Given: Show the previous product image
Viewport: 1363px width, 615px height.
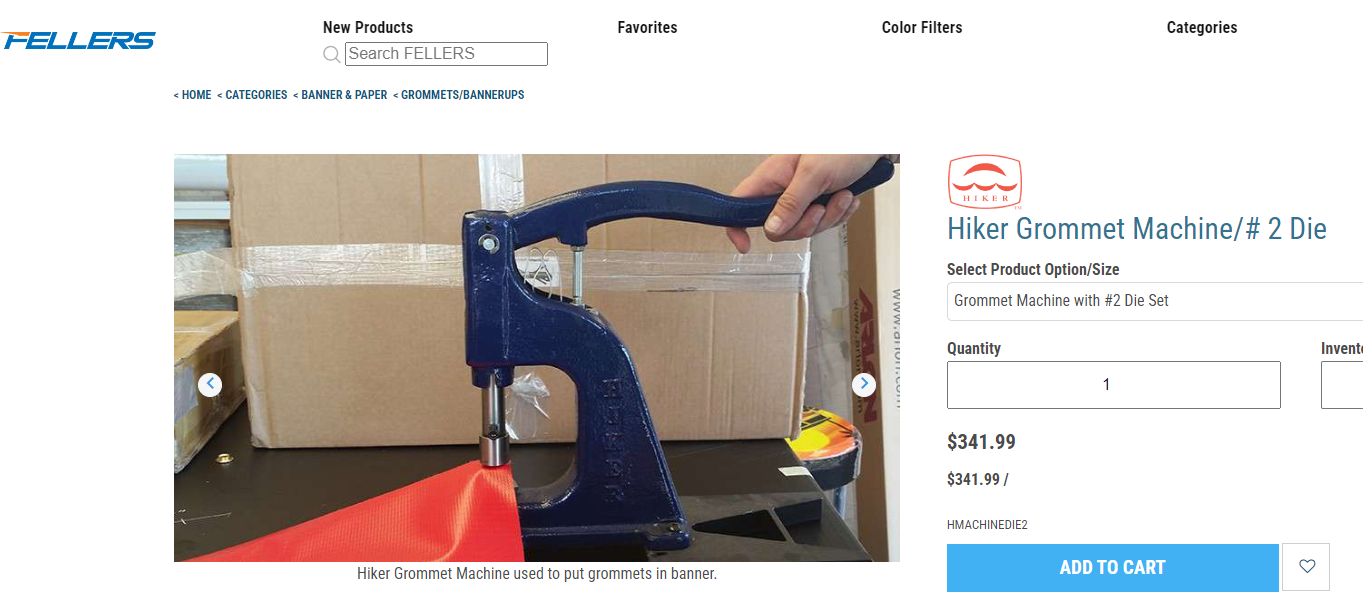Looking at the screenshot, I should (x=210, y=384).
